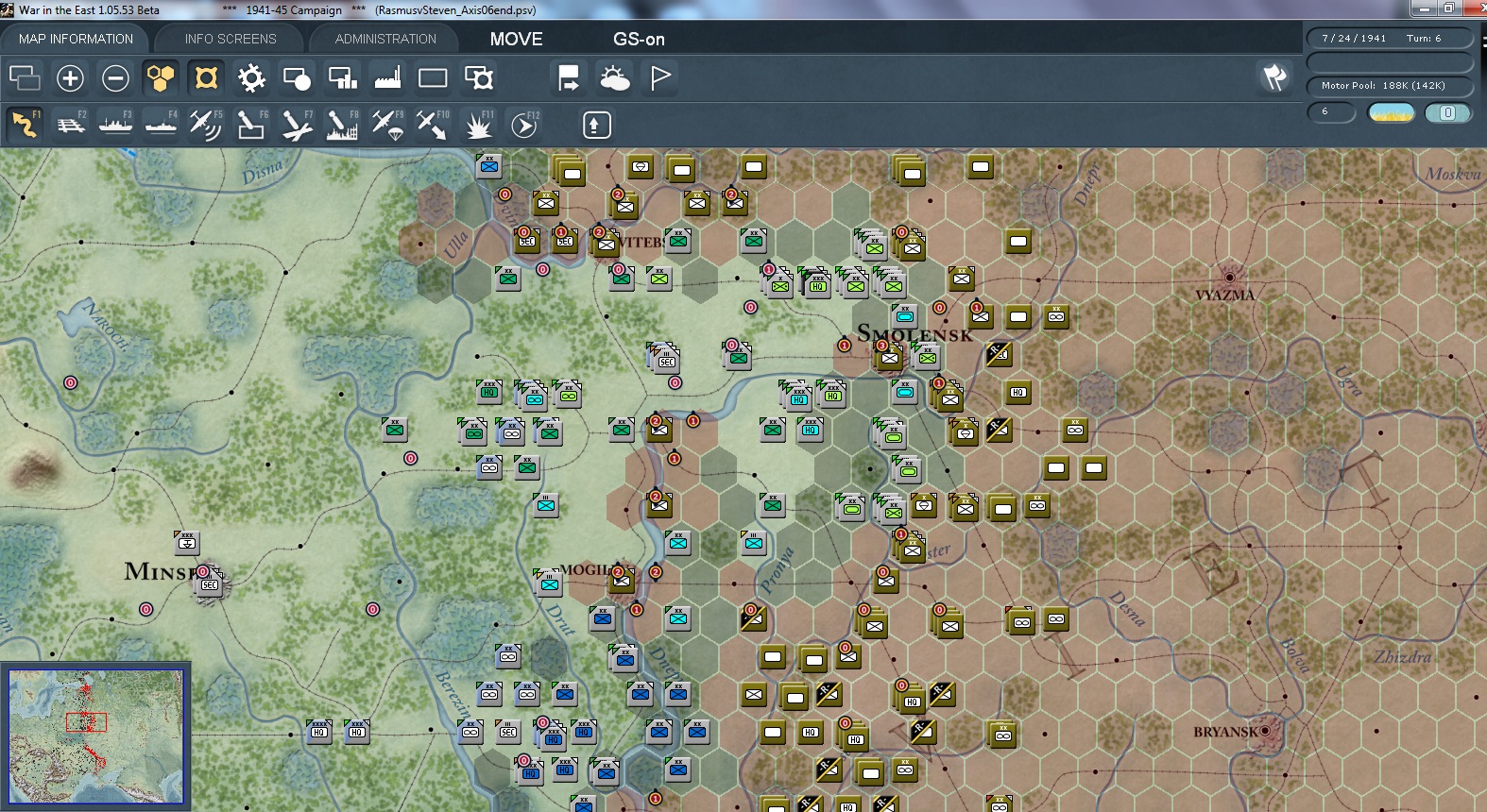Image resolution: width=1487 pixels, height=812 pixels.
Task: Click the window title bar text
Action: (x=278, y=9)
